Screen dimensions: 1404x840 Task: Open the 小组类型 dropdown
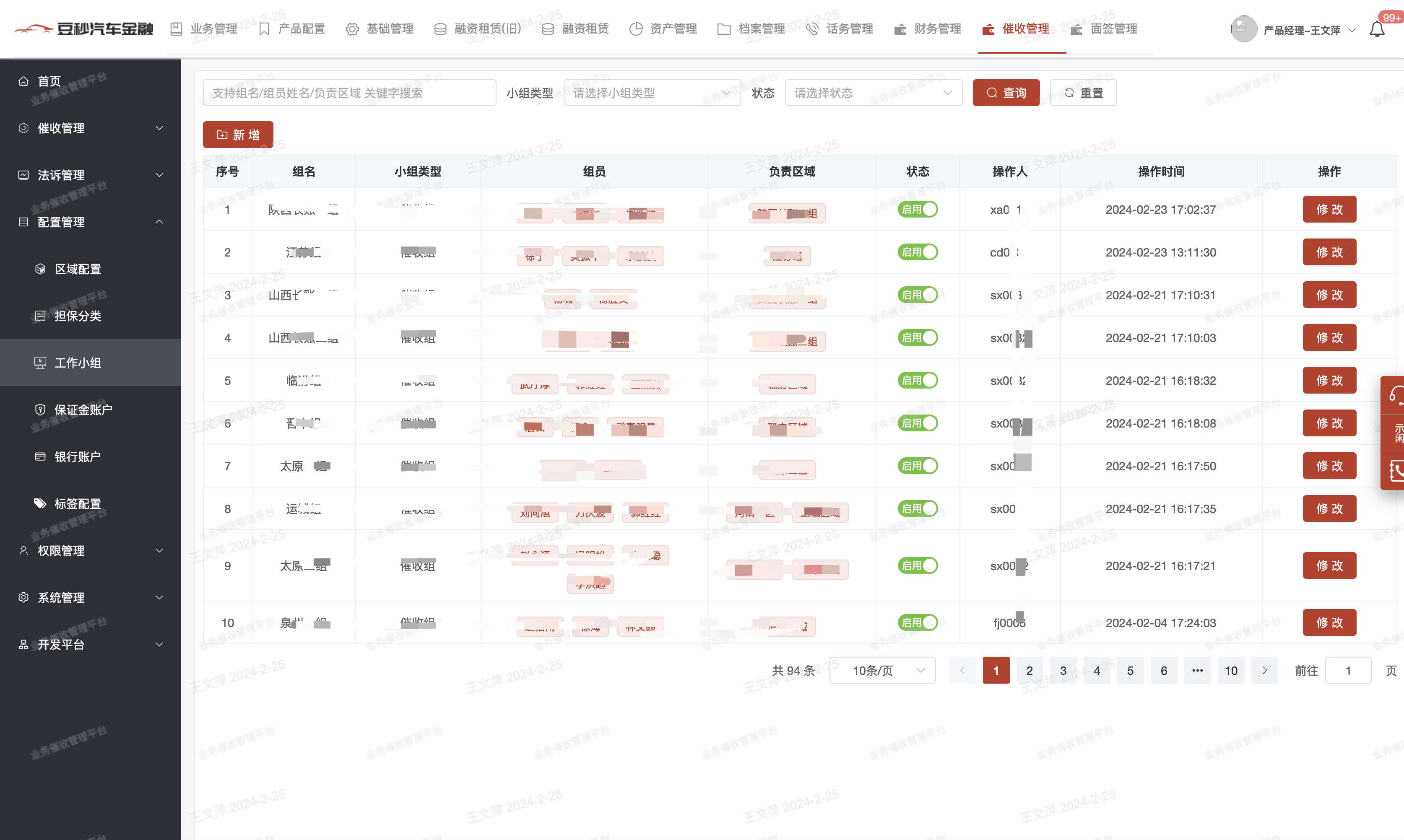(652, 93)
